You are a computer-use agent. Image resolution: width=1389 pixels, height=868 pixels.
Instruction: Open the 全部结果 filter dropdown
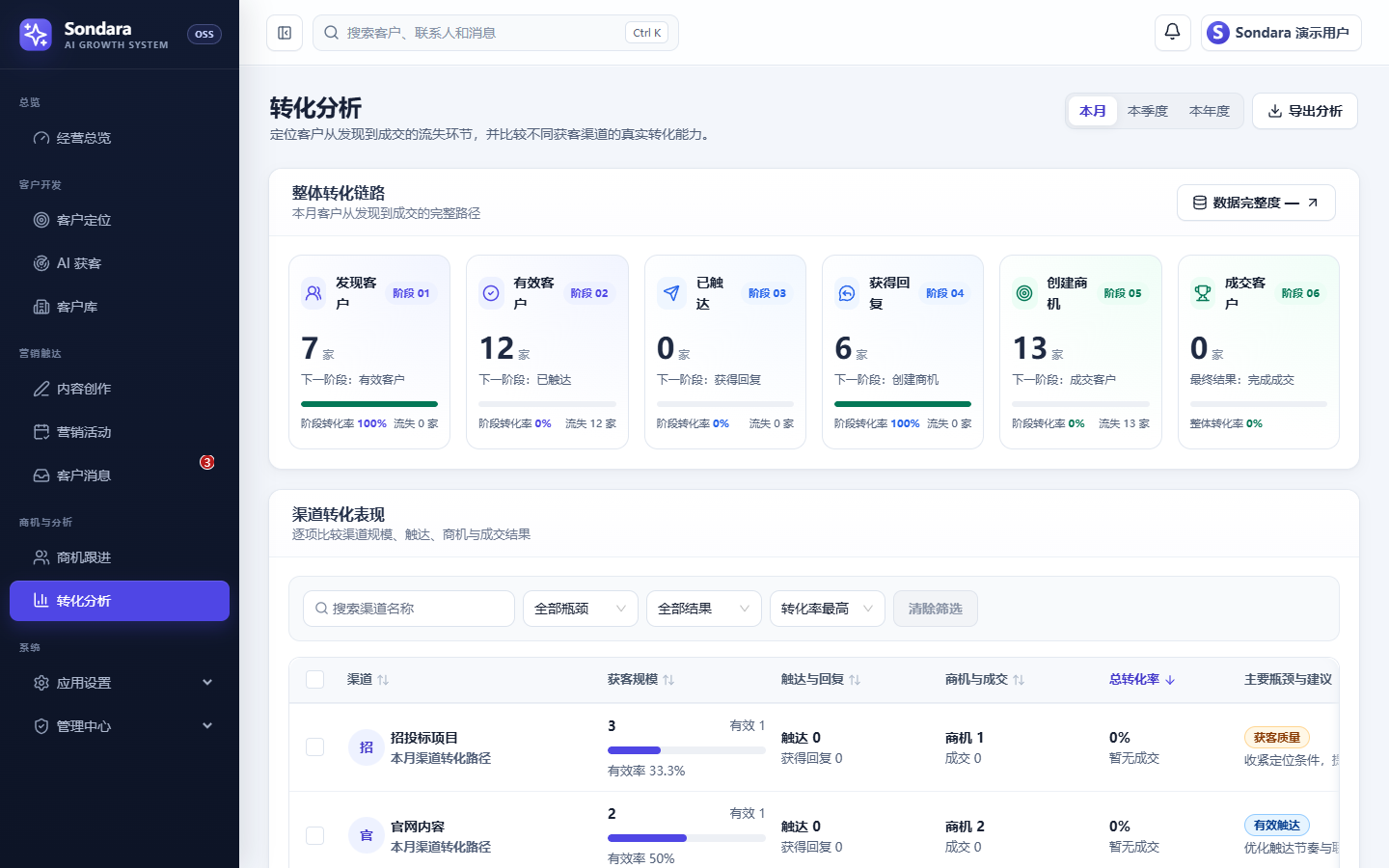pos(704,609)
